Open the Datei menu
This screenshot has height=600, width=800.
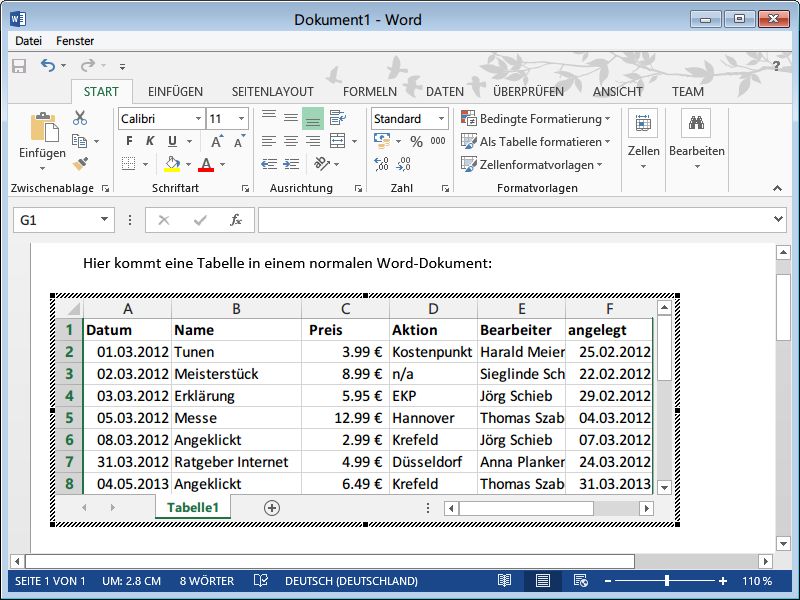point(29,41)
